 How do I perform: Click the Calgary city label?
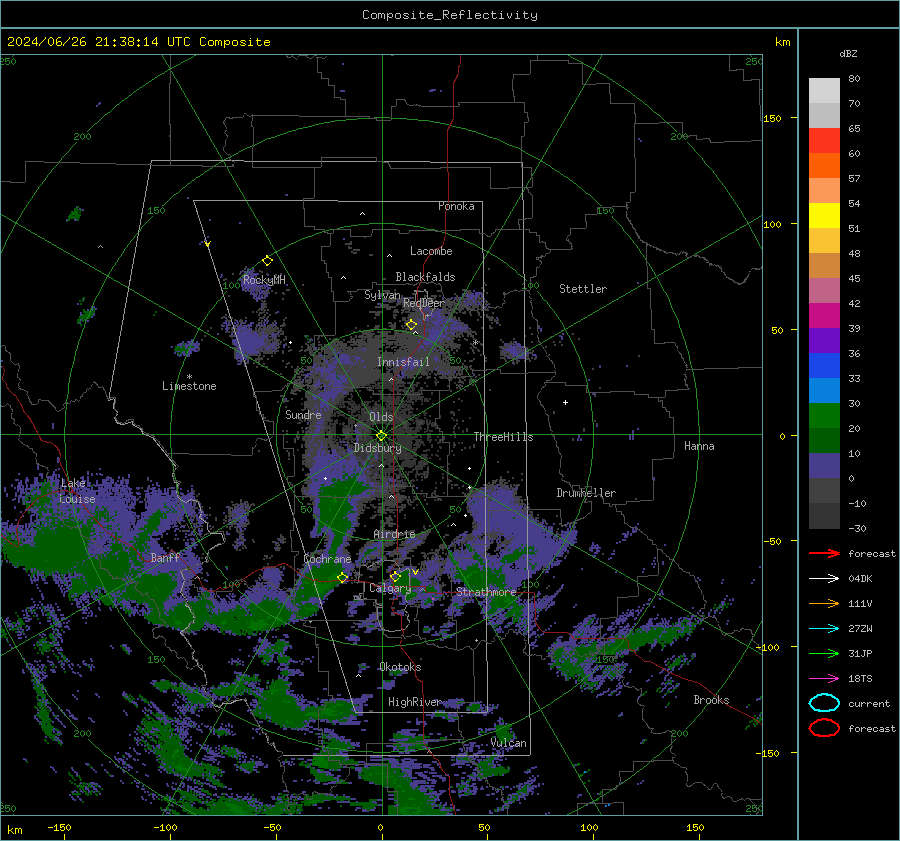coord(390,588)
